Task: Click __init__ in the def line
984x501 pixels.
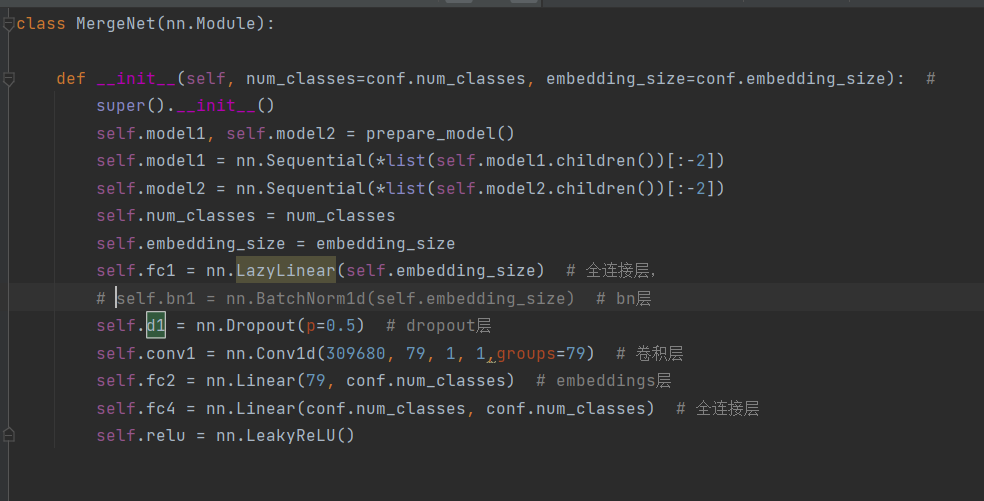Action: pos(136,78)
